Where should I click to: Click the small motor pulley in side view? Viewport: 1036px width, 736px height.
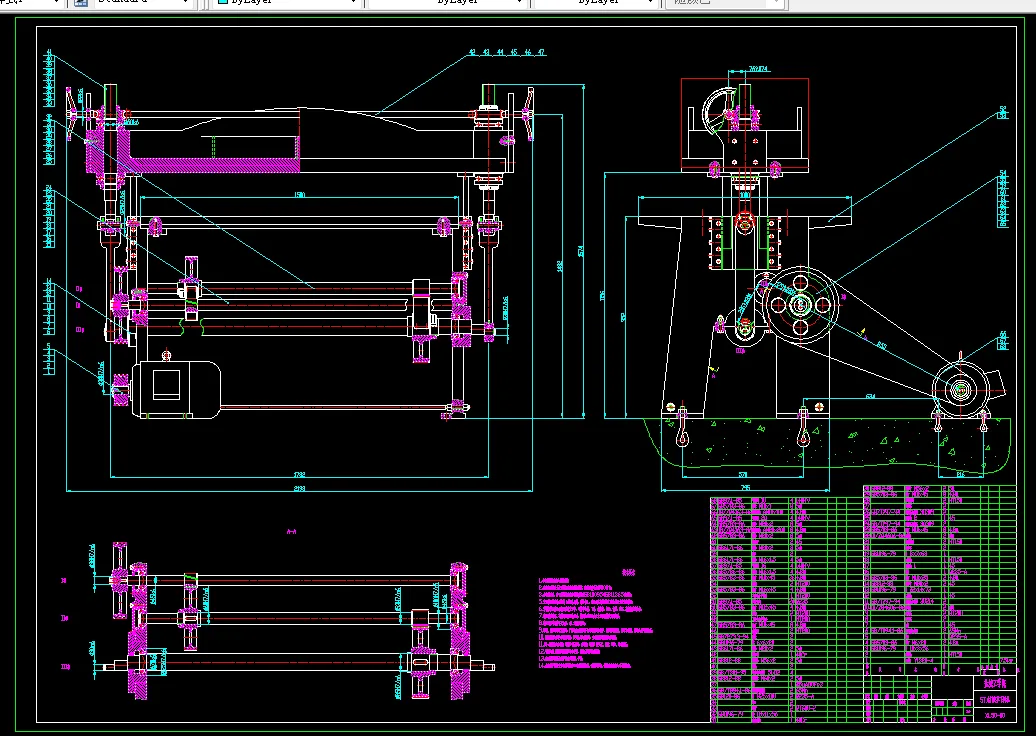coord(959,390)
